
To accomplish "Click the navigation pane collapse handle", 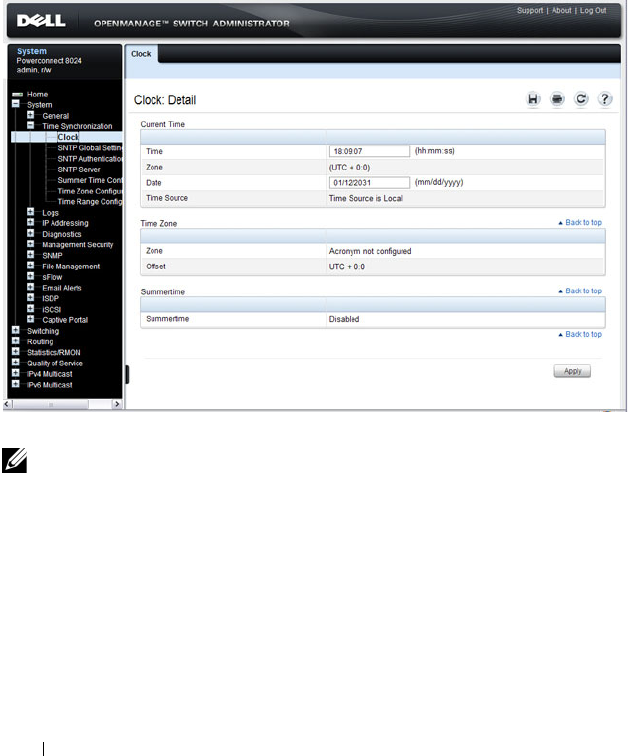I will [x=127, y=374].
